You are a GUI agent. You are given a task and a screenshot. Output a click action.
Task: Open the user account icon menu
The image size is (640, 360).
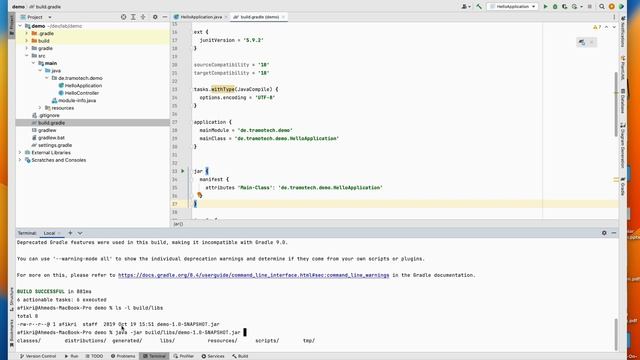(x=465, y=7)
